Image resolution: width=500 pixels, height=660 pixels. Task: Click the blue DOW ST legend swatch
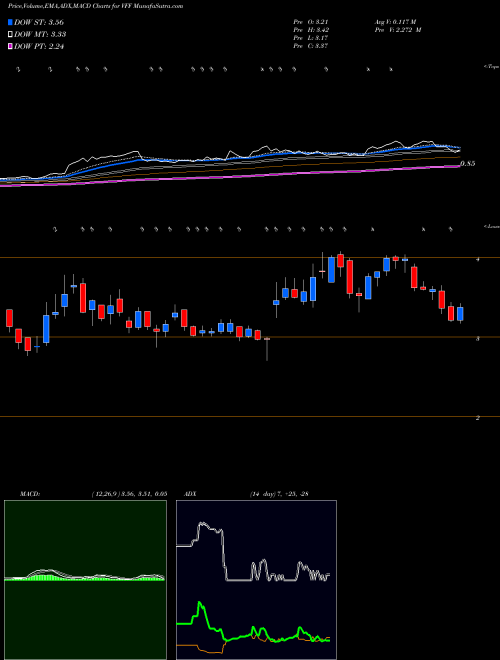coord(10,22)
